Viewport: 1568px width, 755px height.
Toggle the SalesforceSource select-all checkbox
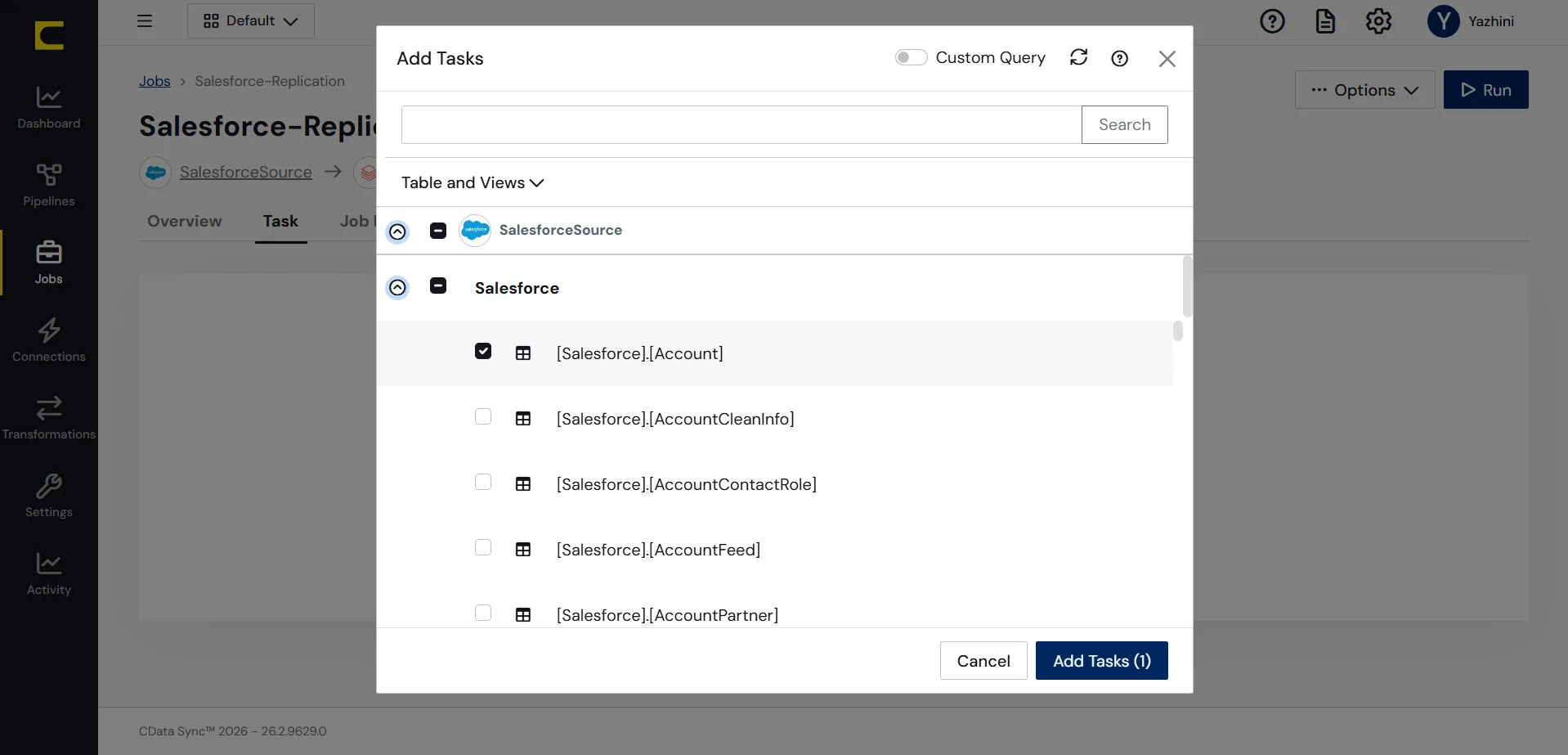(438, 231)
